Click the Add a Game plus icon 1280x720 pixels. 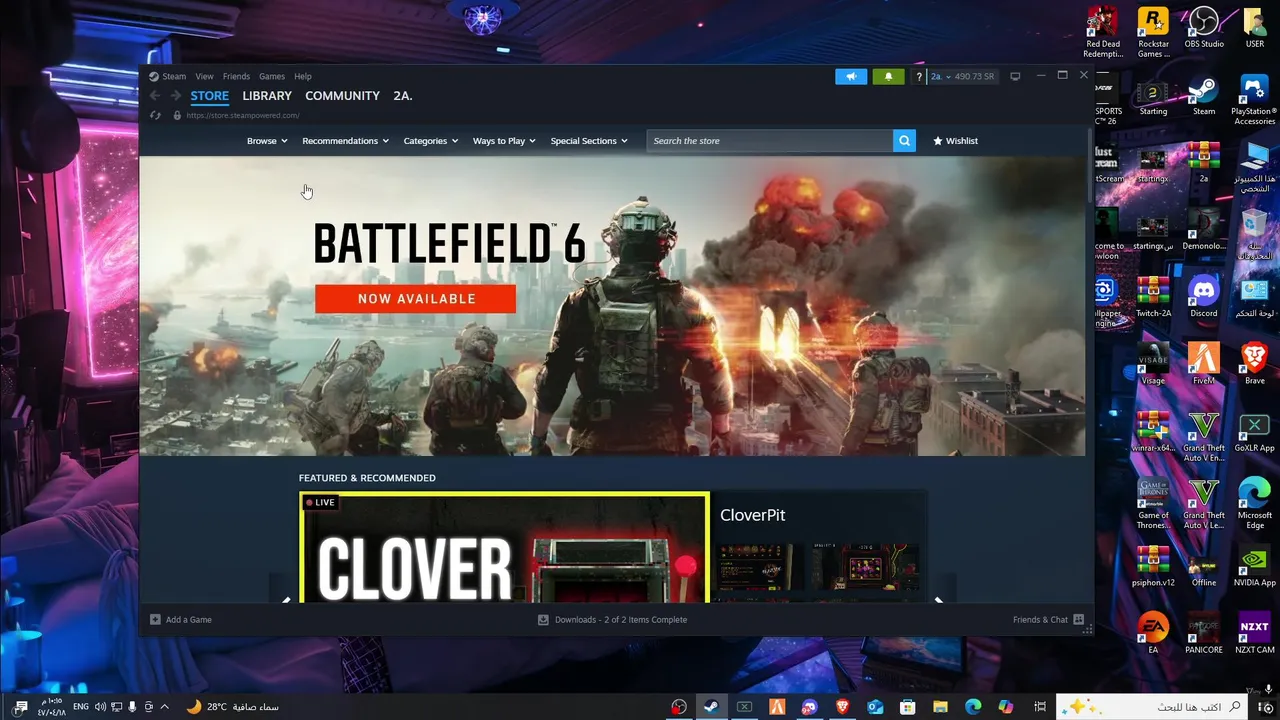coord(155,620)
